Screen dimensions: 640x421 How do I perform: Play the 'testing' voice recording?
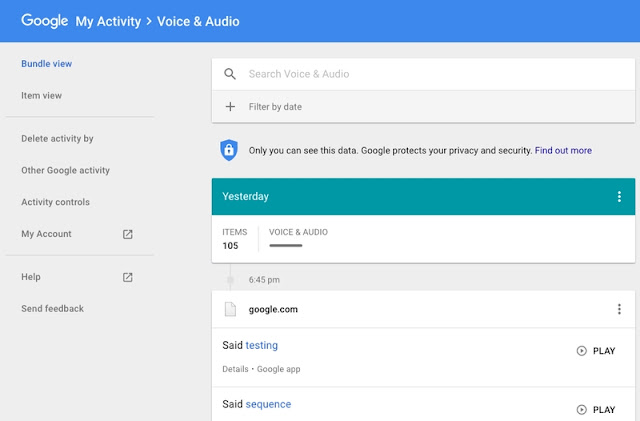pos(596,351)
